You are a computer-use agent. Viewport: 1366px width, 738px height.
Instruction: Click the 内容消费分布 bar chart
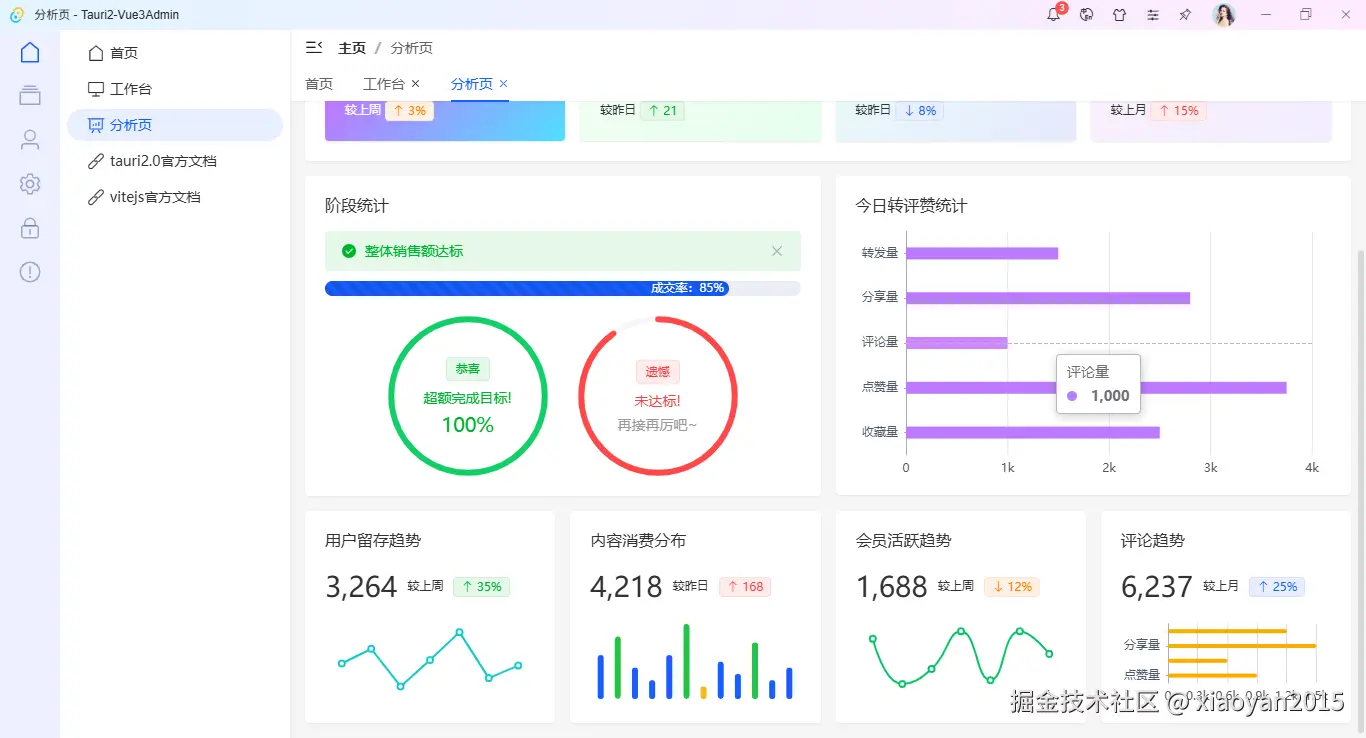695,661
